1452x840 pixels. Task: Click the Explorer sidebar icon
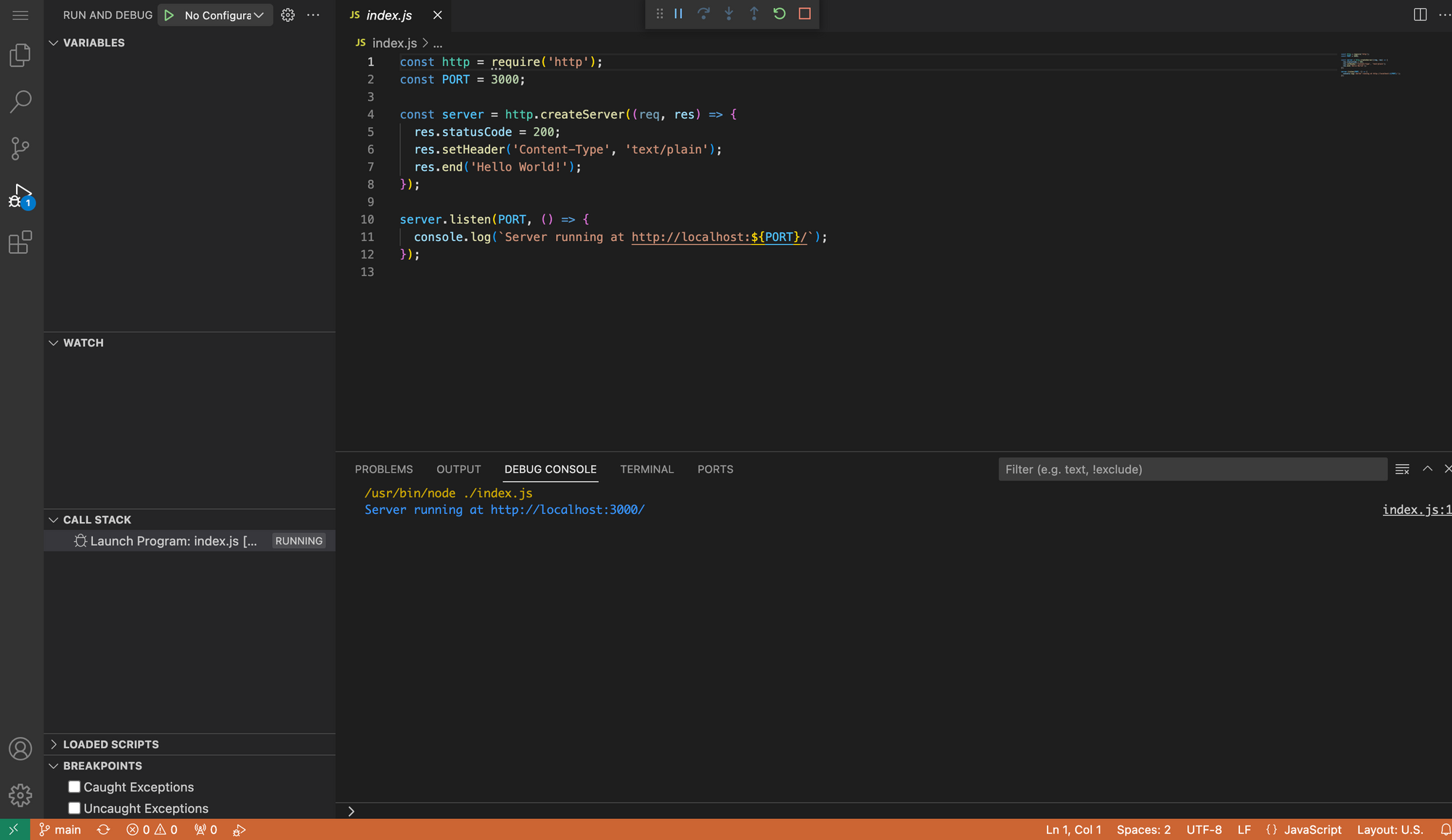point(22,55)
